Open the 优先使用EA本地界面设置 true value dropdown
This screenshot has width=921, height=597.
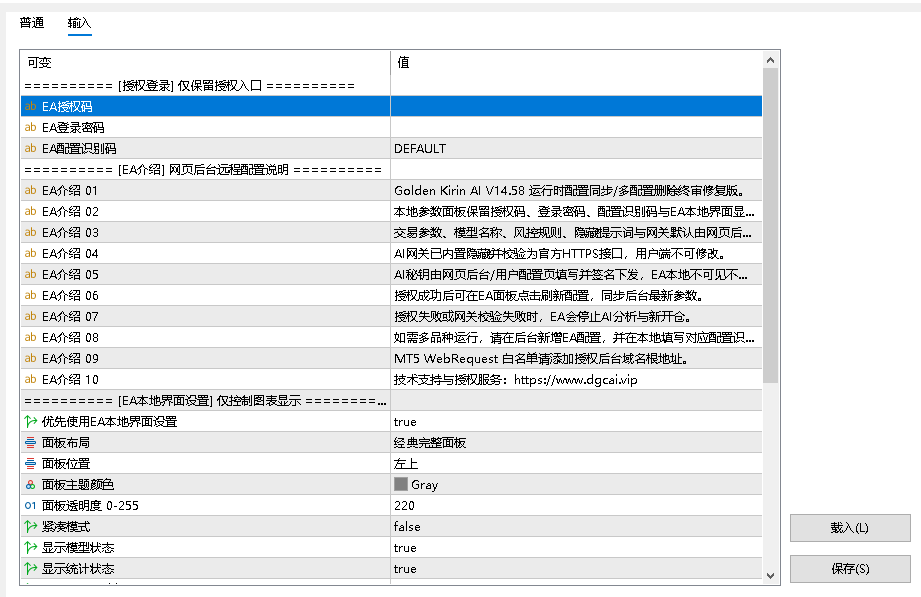[x=576, y=422]
